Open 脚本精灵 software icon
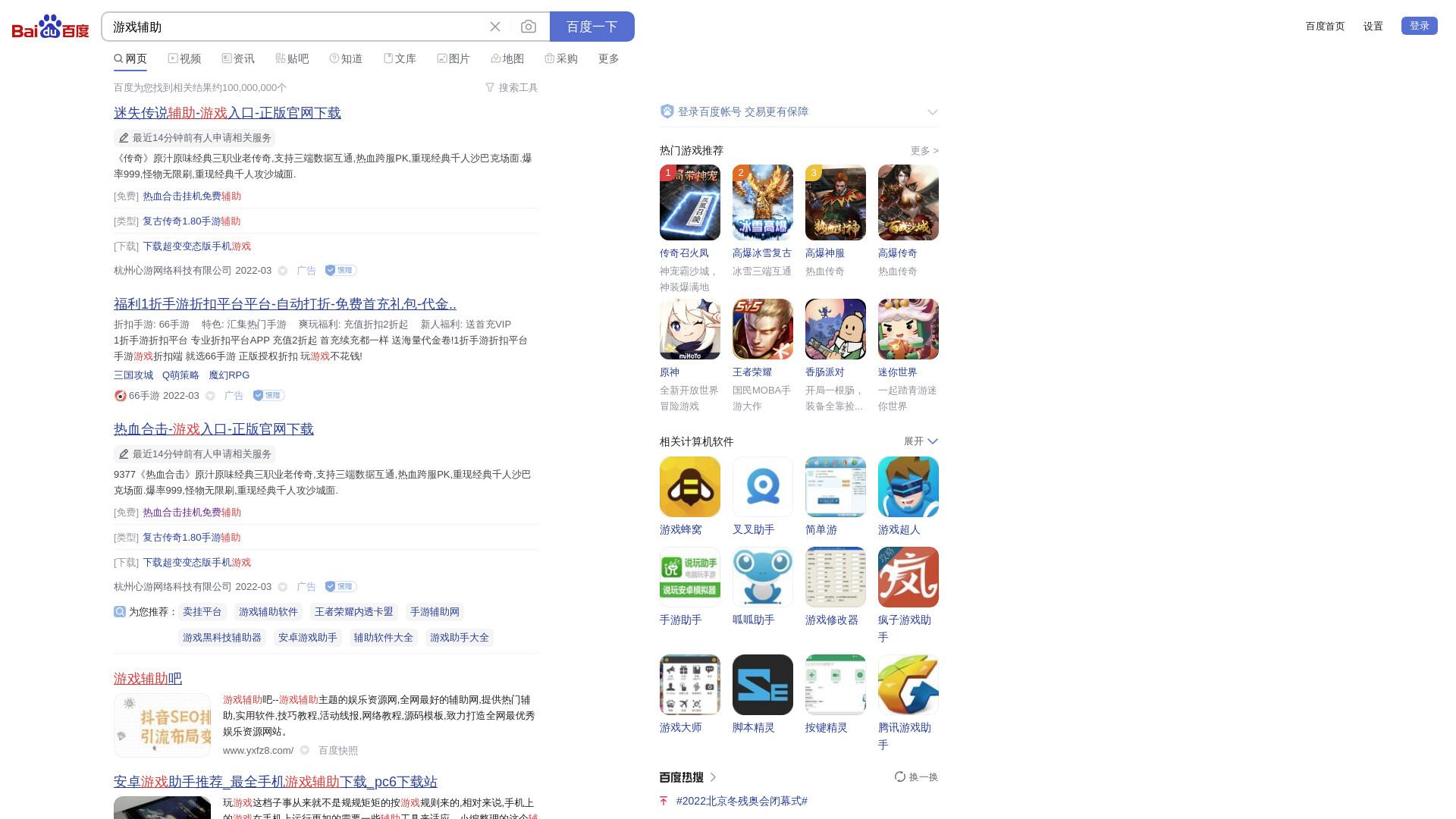Image resolution: width=1456 pixels, height=819 pixels. pyautogui.click(x=763, y=685)
